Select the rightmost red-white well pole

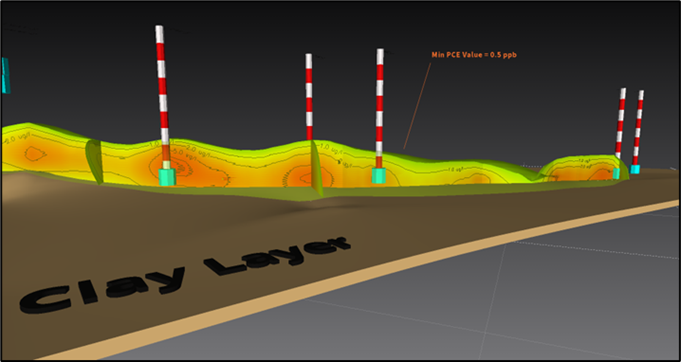[x=638, y=127]
